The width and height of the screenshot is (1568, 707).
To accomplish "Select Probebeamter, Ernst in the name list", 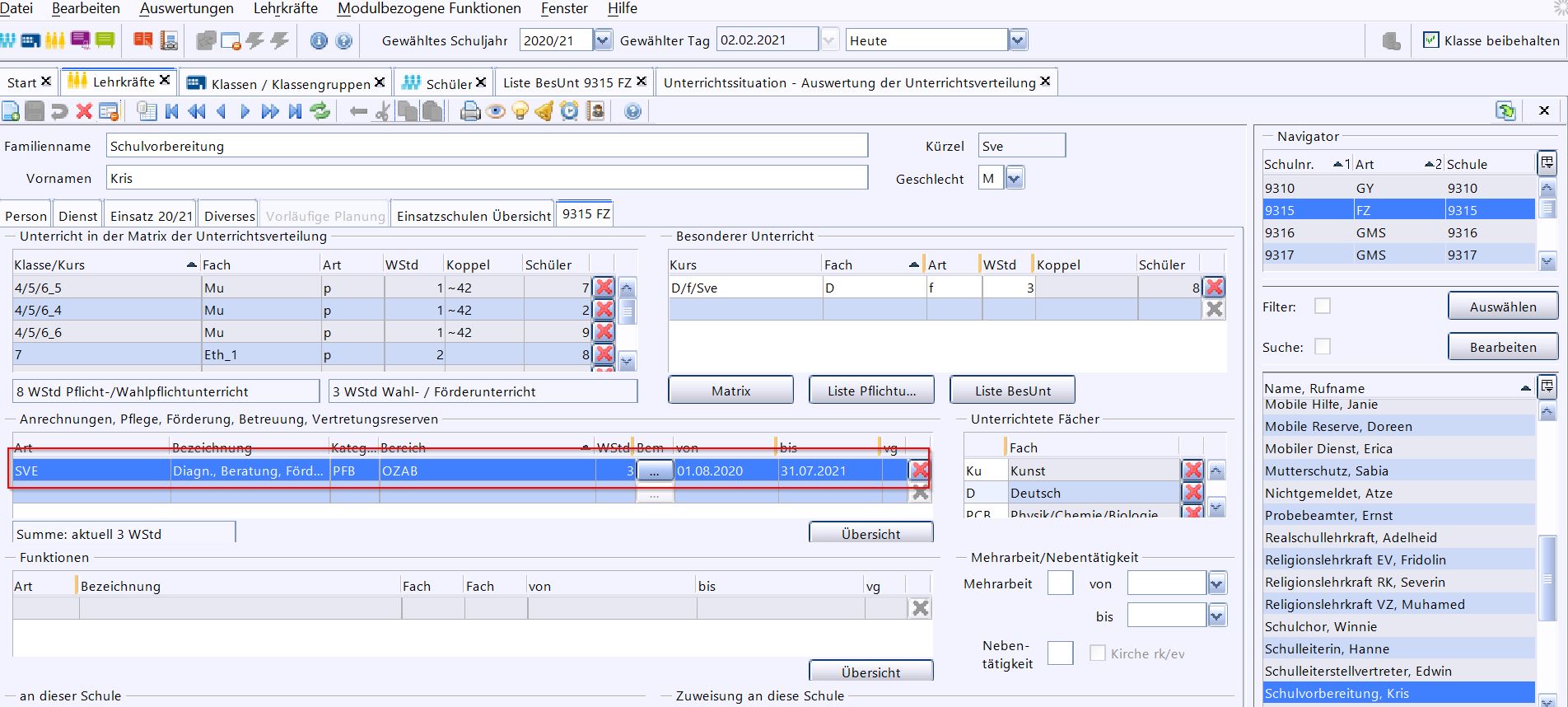I will [x=1398, y=515].
